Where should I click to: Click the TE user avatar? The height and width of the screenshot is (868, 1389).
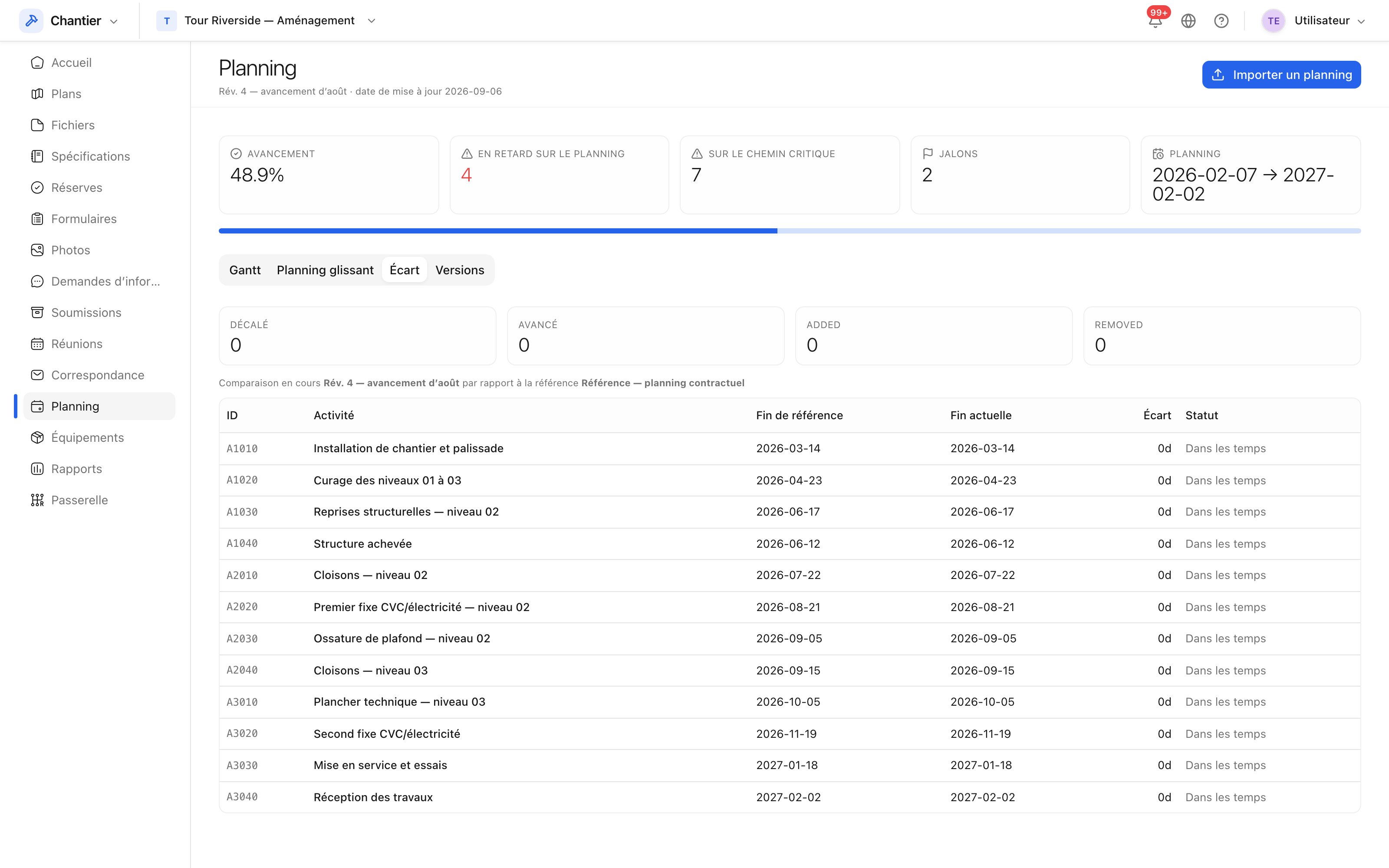[1273, 21]
